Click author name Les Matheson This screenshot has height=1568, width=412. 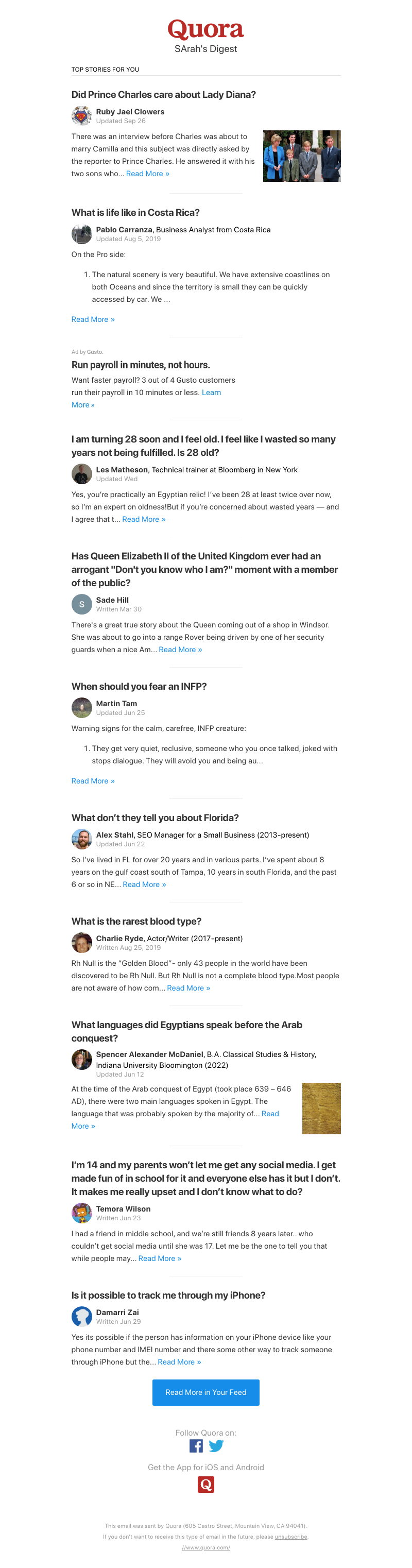click(x=122, y=469)
